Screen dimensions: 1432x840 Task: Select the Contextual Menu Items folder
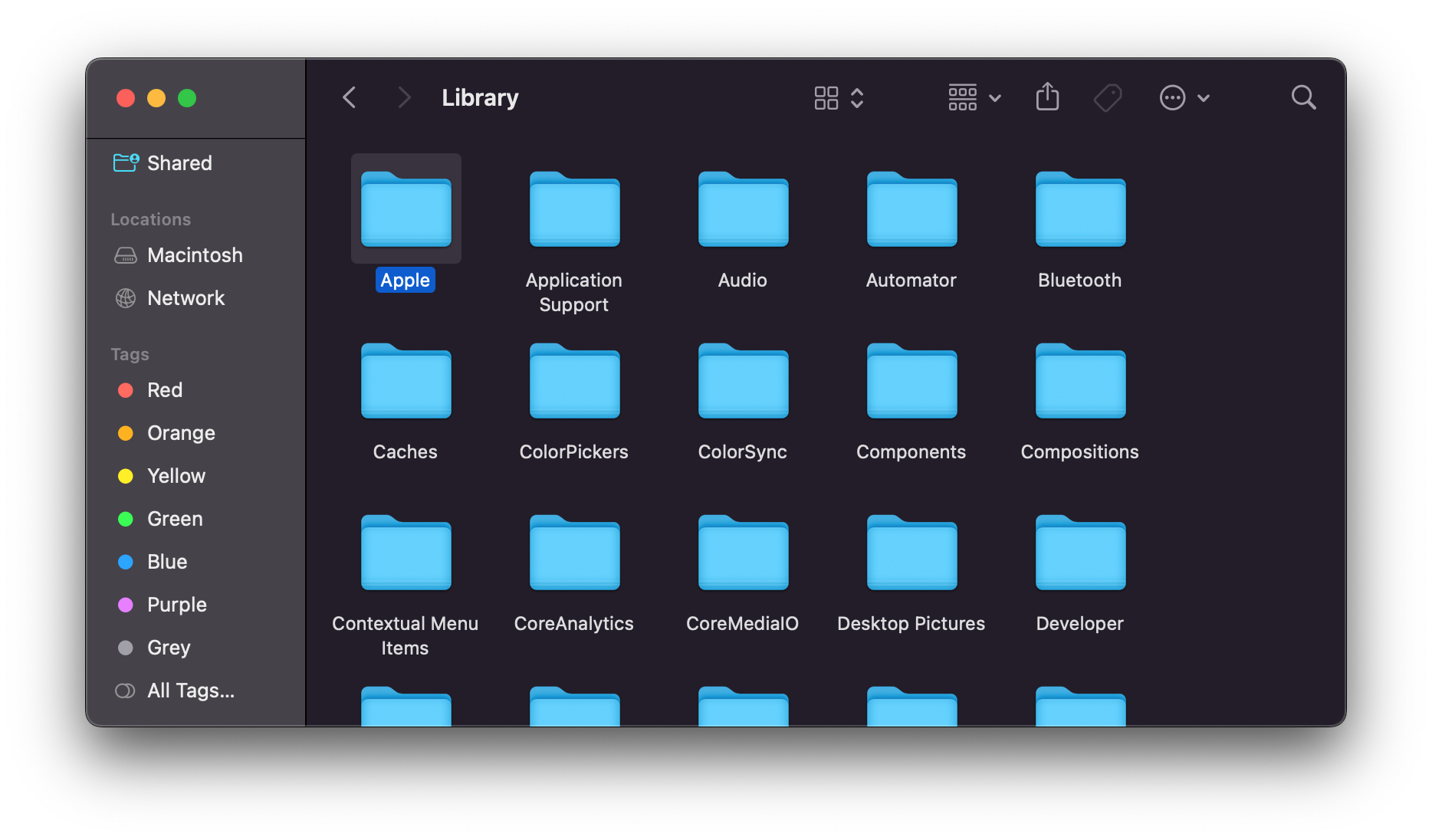pyautogui.click(x=406, y=552)
